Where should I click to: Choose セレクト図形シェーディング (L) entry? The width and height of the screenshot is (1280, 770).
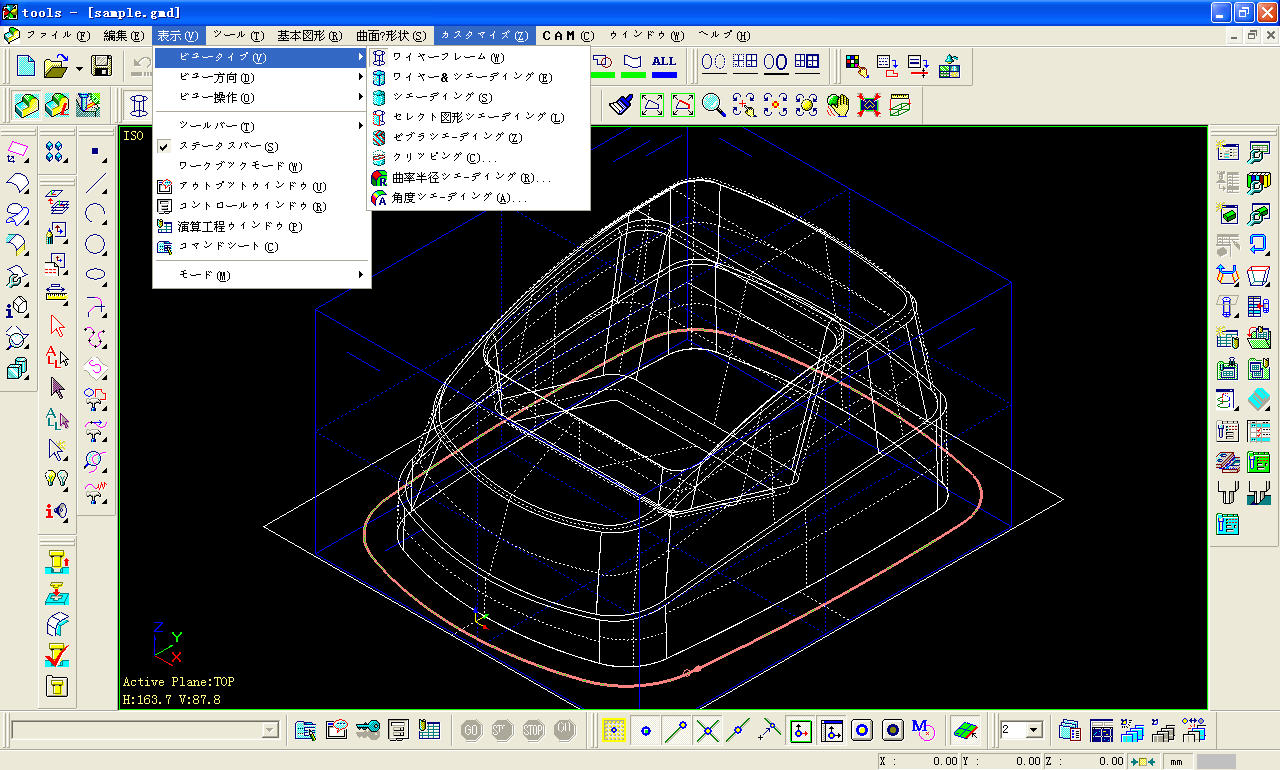(x=479, y=117)
